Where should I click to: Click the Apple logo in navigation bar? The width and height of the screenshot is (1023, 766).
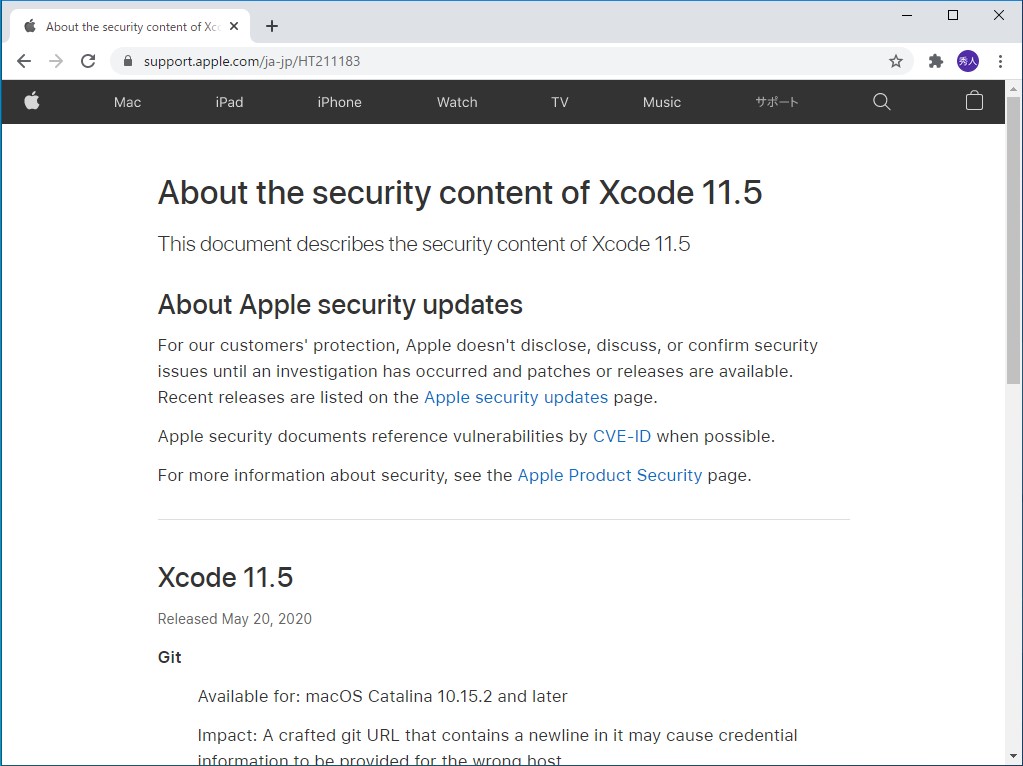click(33, 101)
